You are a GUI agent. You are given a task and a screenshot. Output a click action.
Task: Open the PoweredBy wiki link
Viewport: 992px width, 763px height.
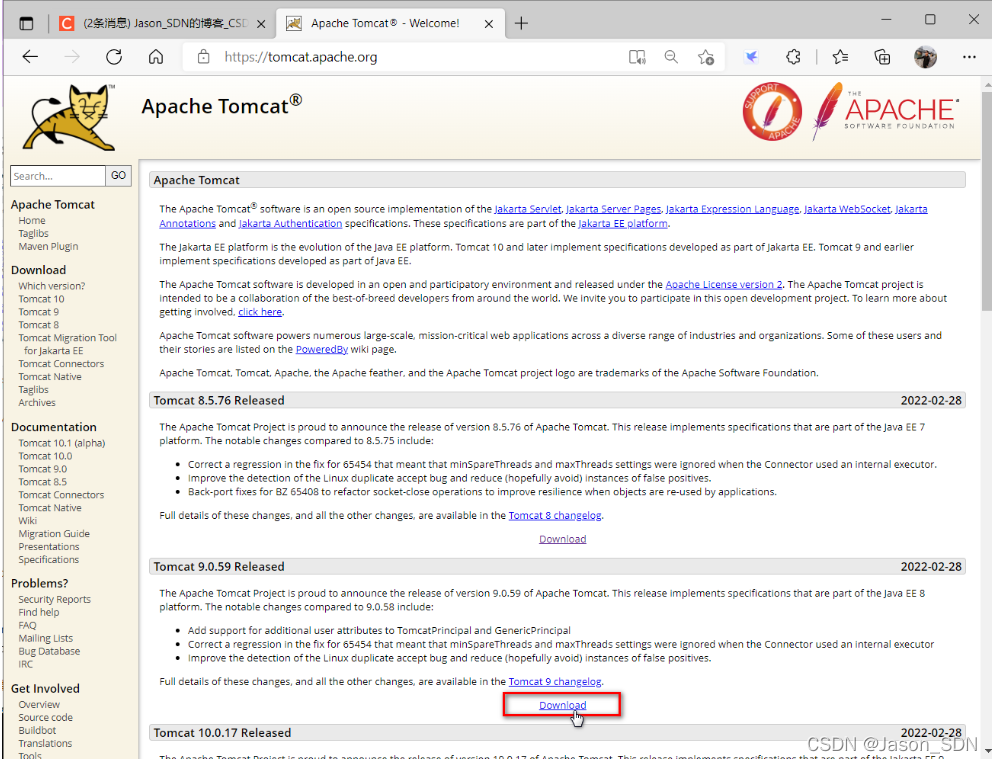321,349
